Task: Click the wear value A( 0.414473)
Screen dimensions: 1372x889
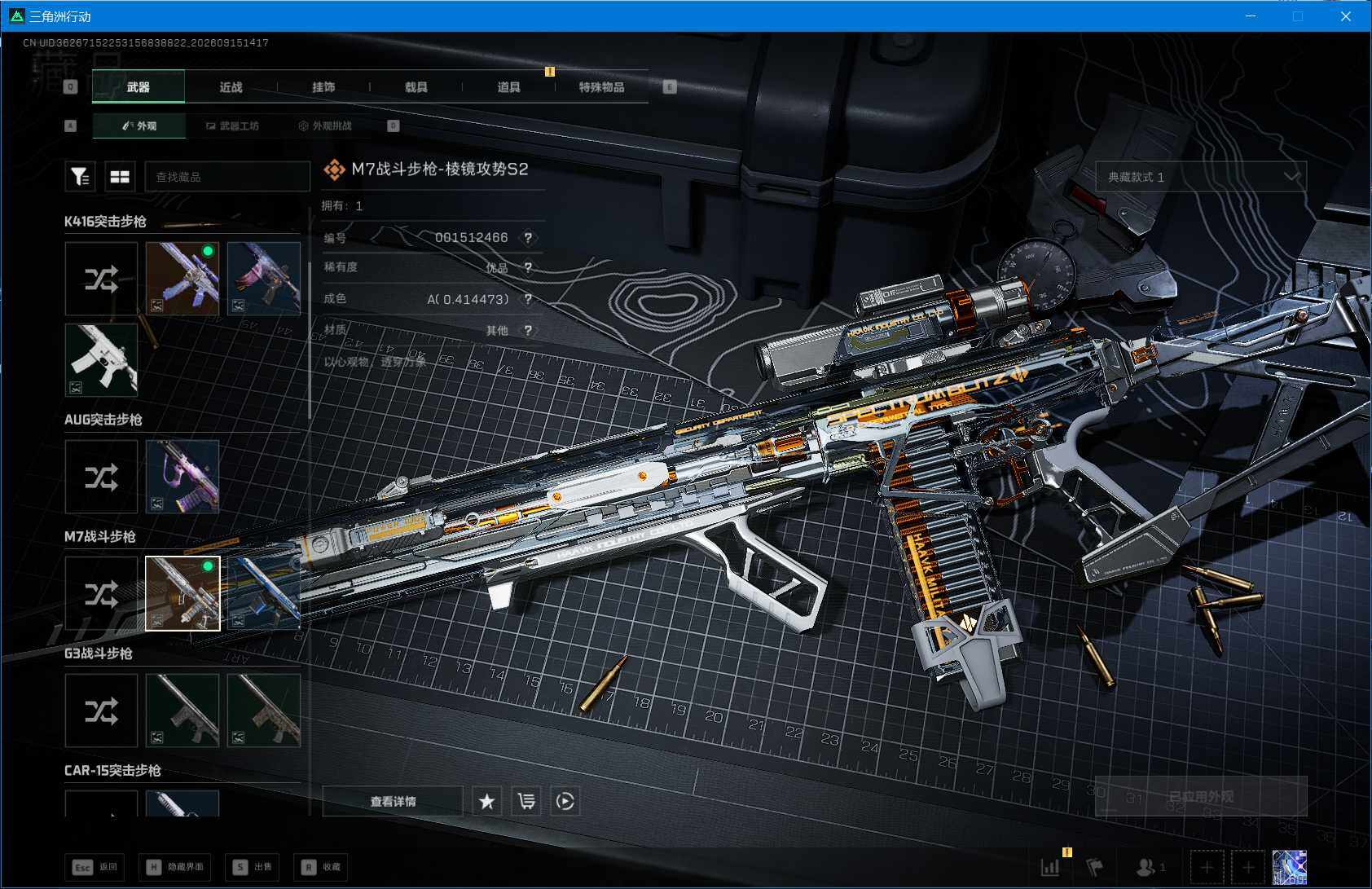Action: point(468,299)
